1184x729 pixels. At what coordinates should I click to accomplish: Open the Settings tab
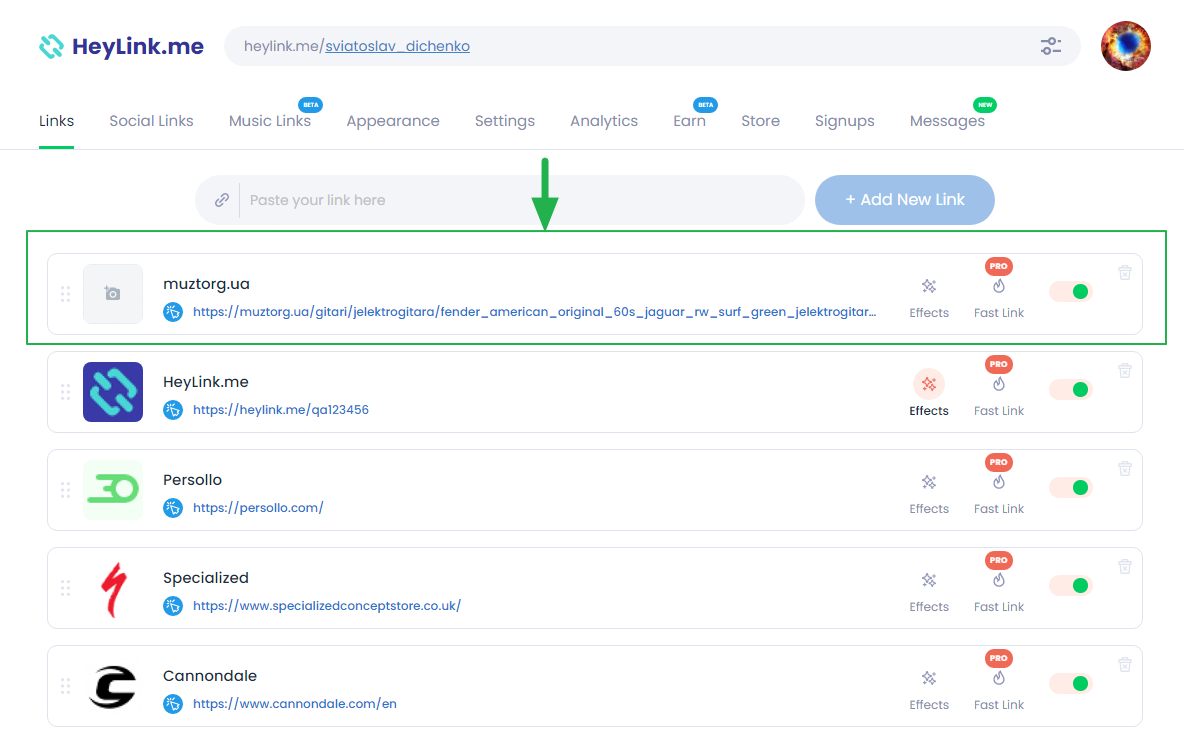504,121
